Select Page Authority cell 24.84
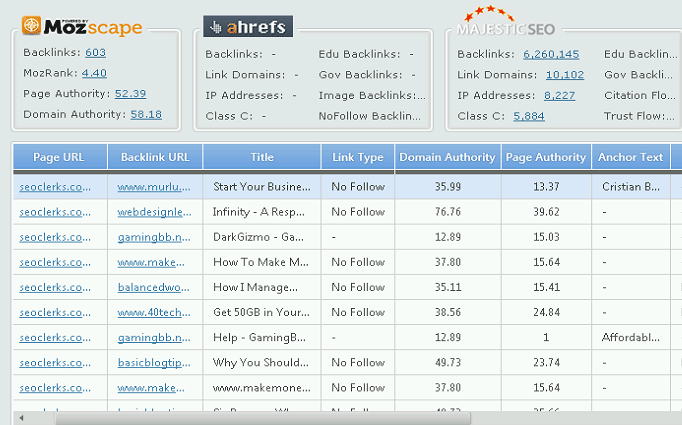This screenshot has width=682, height=425. (x=546, y=312)
